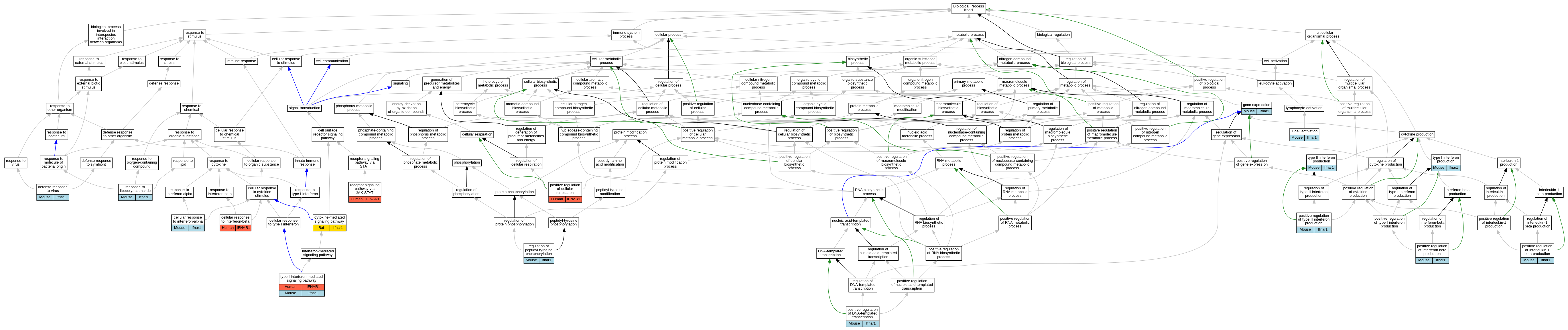Click the 'type I interferon-mediated signaling pathway' node

click(x=302, y=285)
